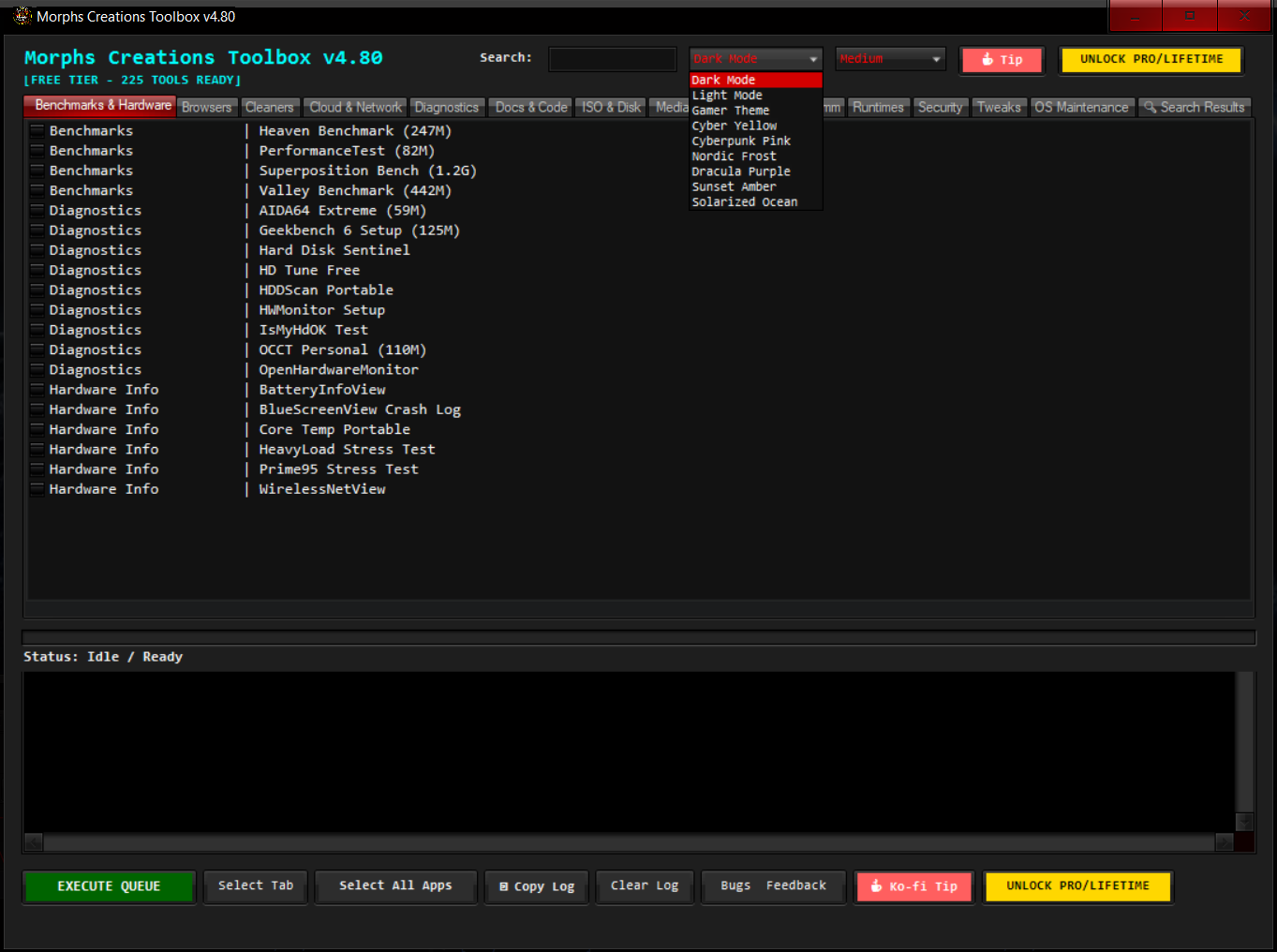This screenshot has height=952, width=1277.
Task: Choose Dark Mode from the theme list
Action: click(756, 80)
